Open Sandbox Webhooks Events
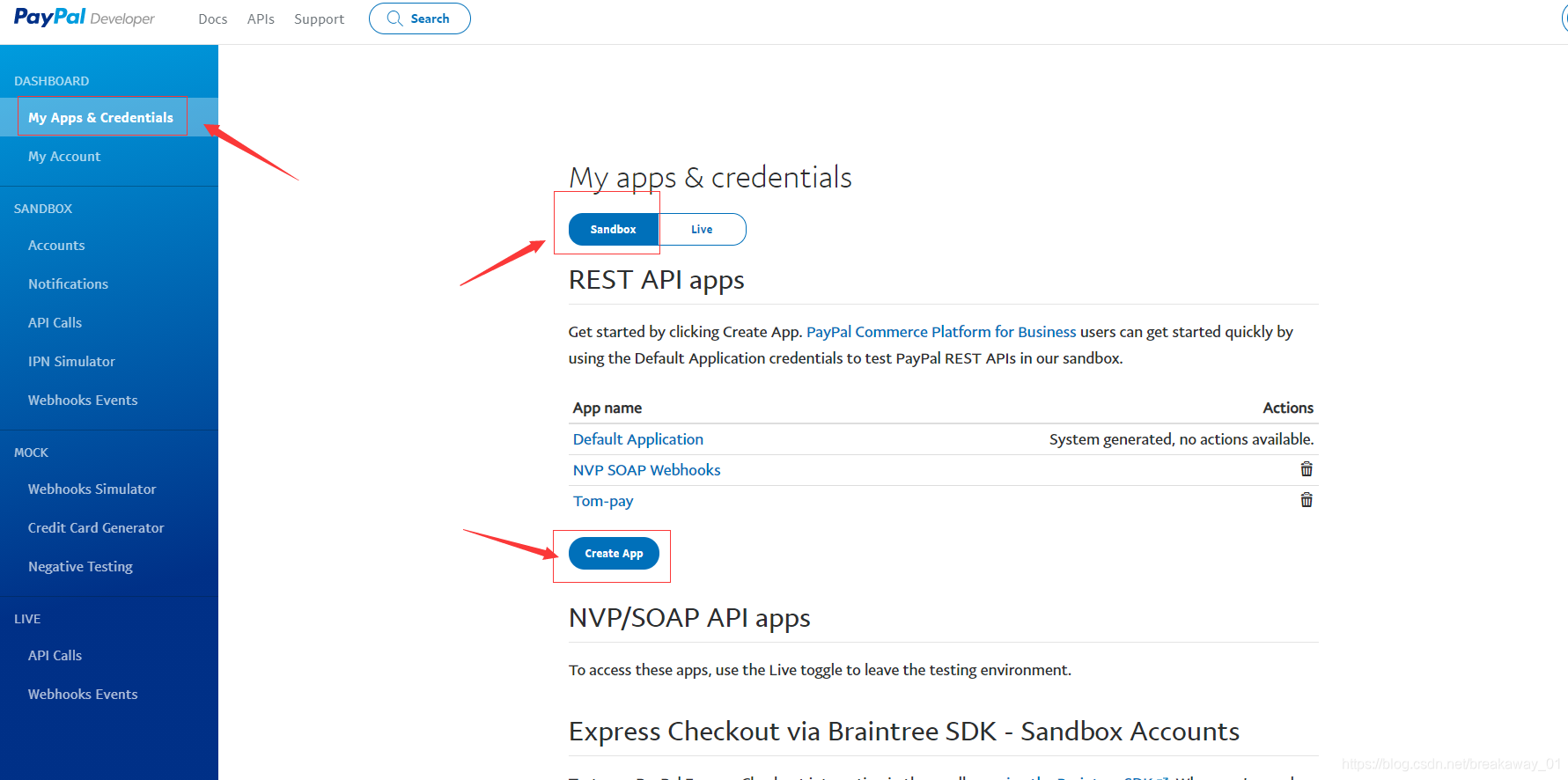 (83, 400)
